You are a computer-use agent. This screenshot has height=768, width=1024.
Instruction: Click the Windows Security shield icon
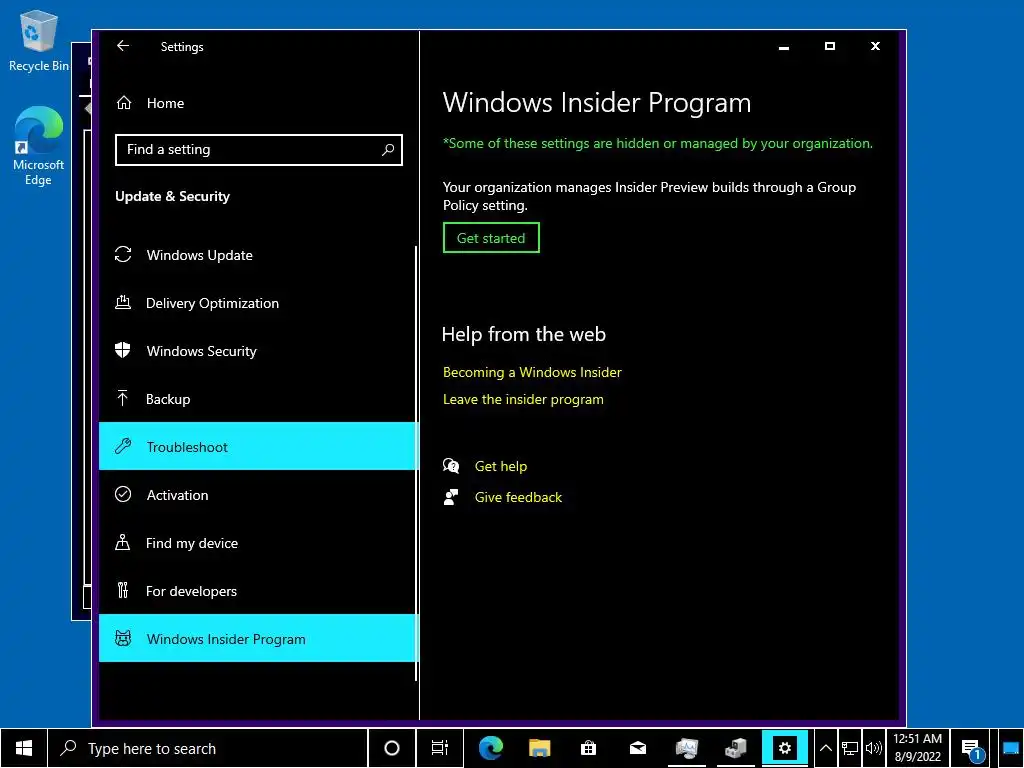point(123,351)
